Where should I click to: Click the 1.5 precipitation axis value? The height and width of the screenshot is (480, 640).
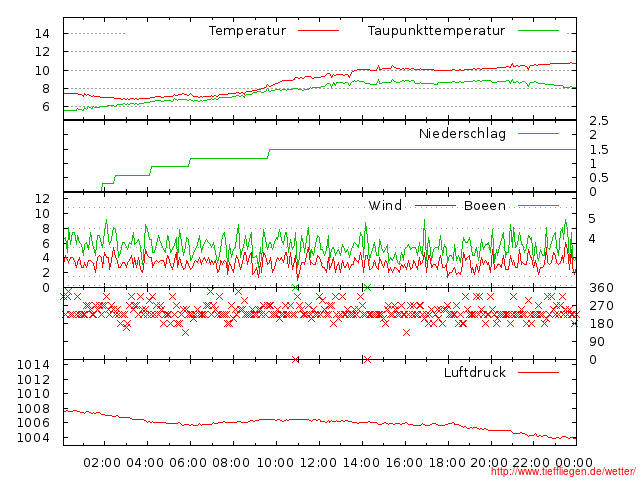[x=599, y=150]
